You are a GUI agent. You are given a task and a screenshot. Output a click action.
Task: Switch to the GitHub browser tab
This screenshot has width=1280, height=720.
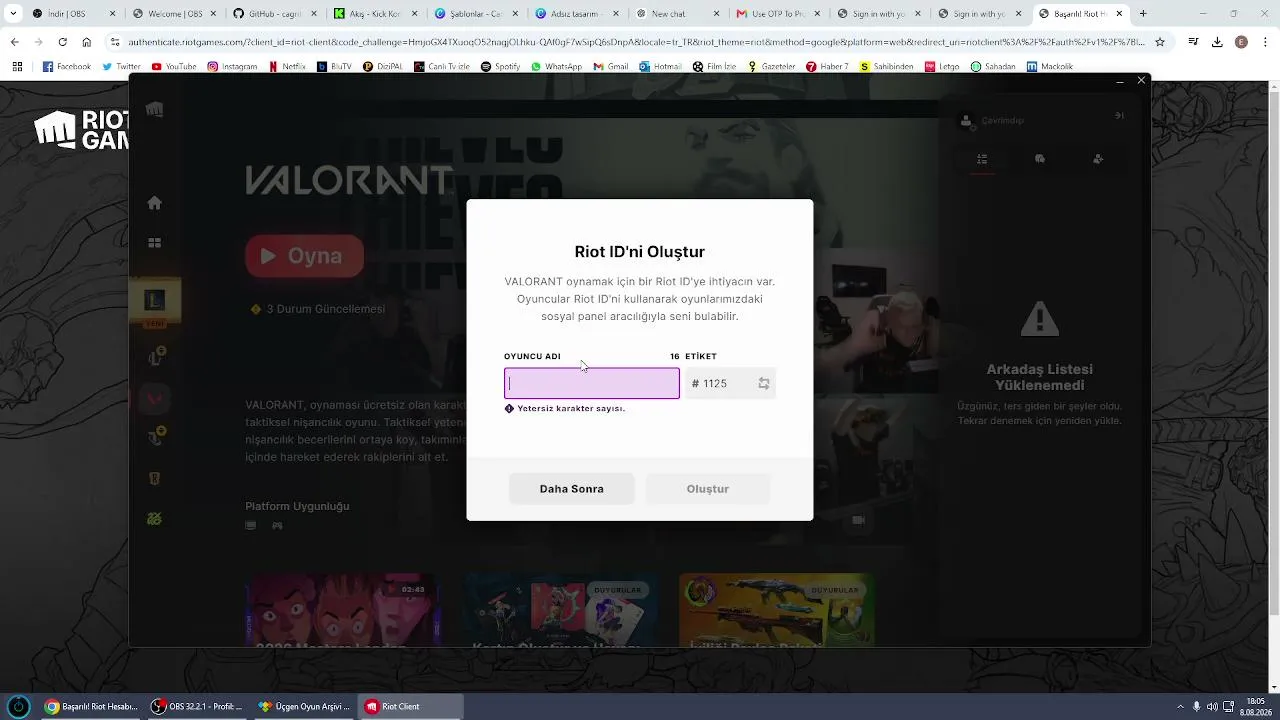[277, 14]
